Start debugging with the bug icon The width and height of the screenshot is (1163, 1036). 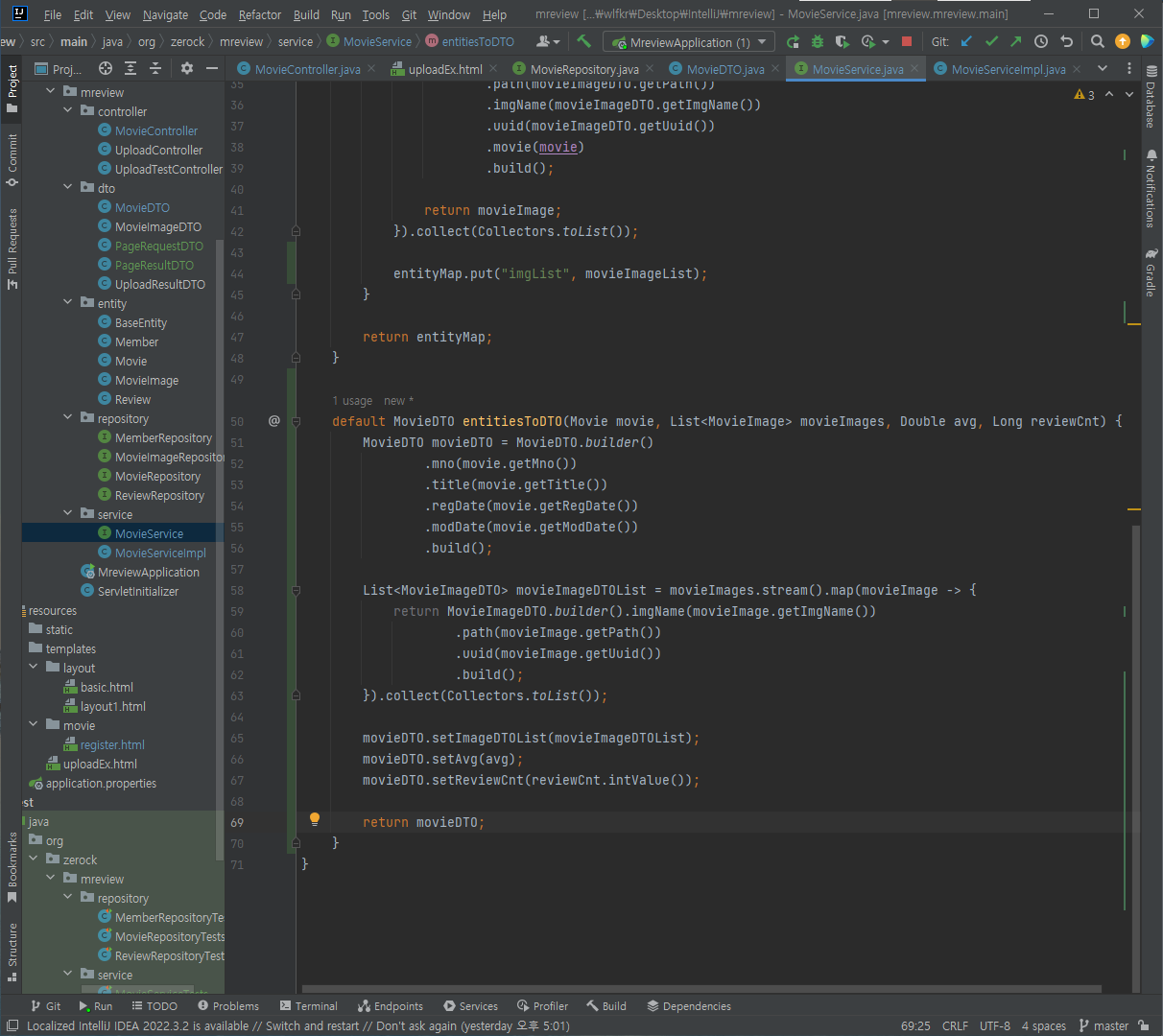click(818, 41)
